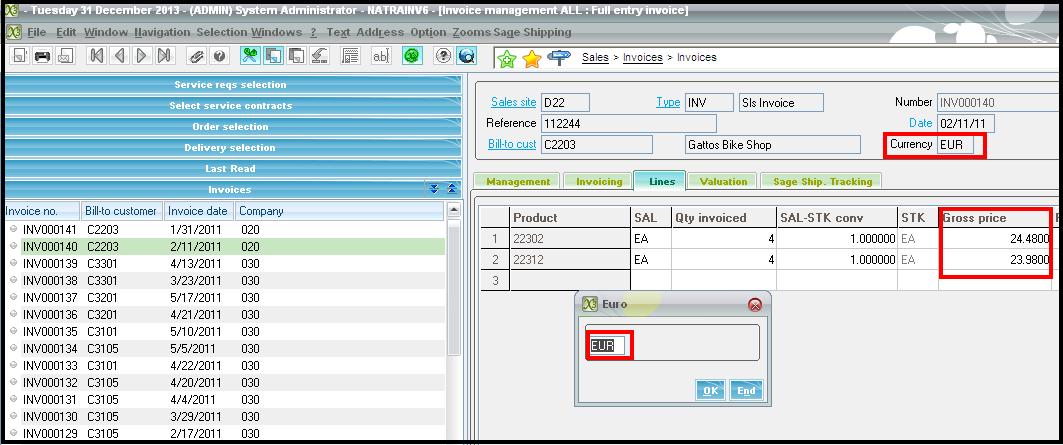Click the 'ab|' text field icon

(x=381, y=56)
